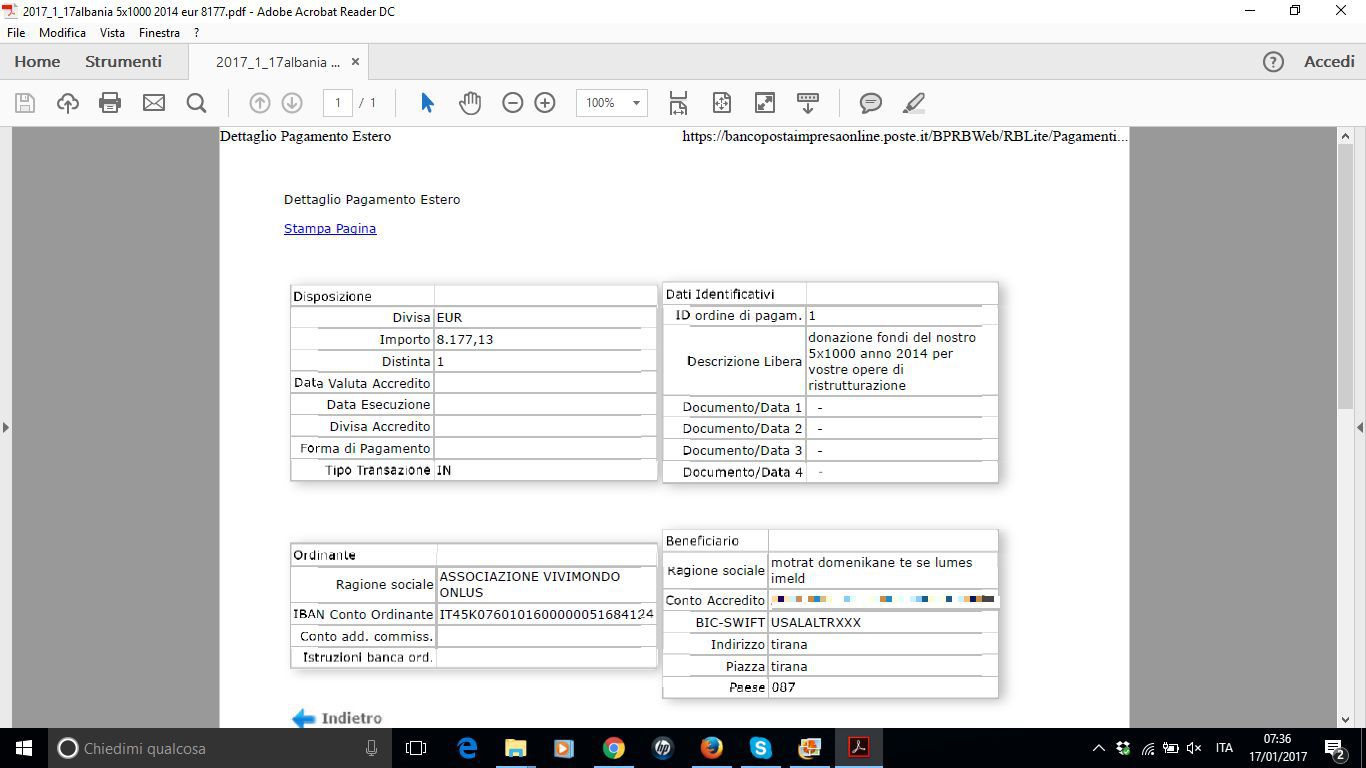The width and height of the screenshot is (1366, 768).
Task: Click the Accedi sign-in button
Action: (1328, 62)
